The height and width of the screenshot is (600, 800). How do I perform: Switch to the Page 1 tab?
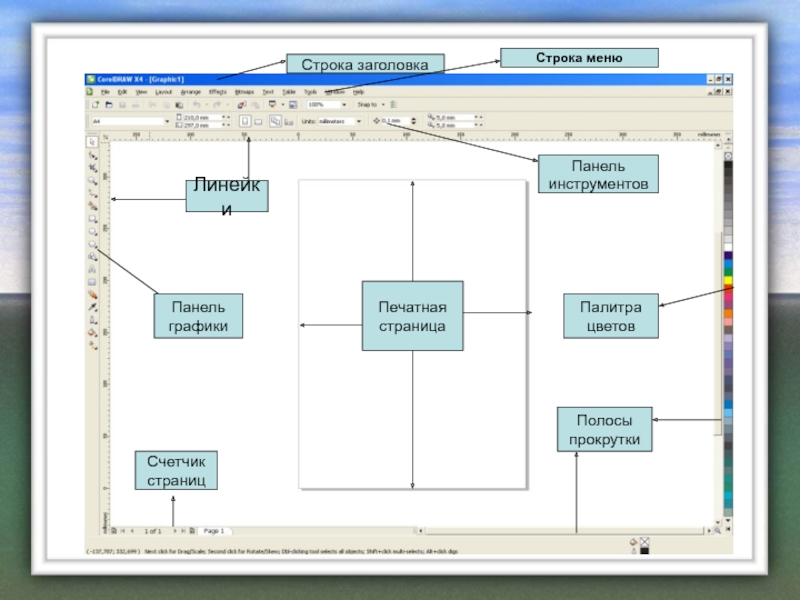click(x=214, y=531)
